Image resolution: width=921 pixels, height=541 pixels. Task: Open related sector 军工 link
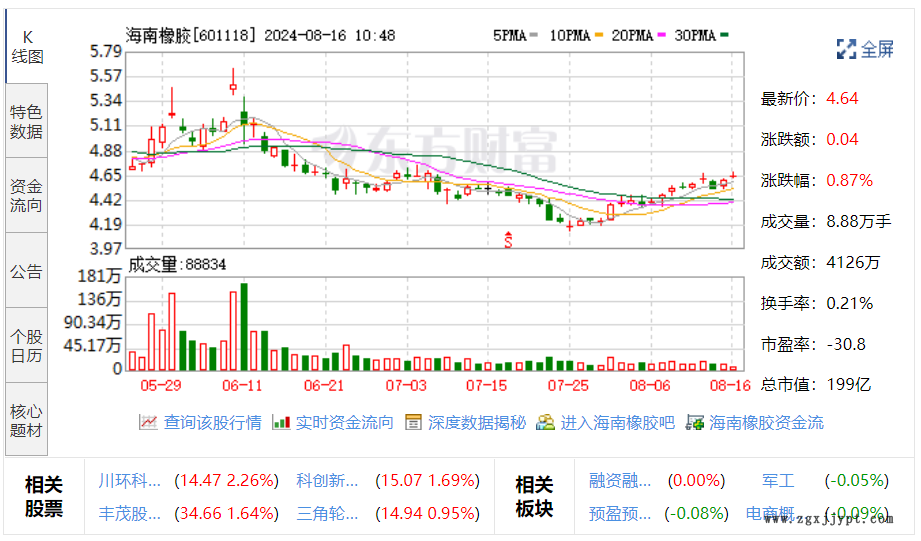pos(778,480)
